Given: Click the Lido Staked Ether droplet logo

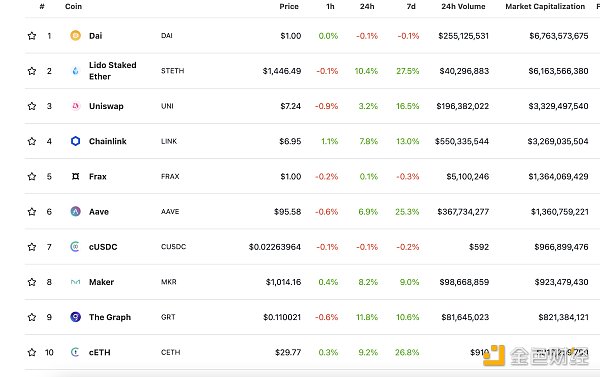Looking at the screenshot, I should click(75, 71).
